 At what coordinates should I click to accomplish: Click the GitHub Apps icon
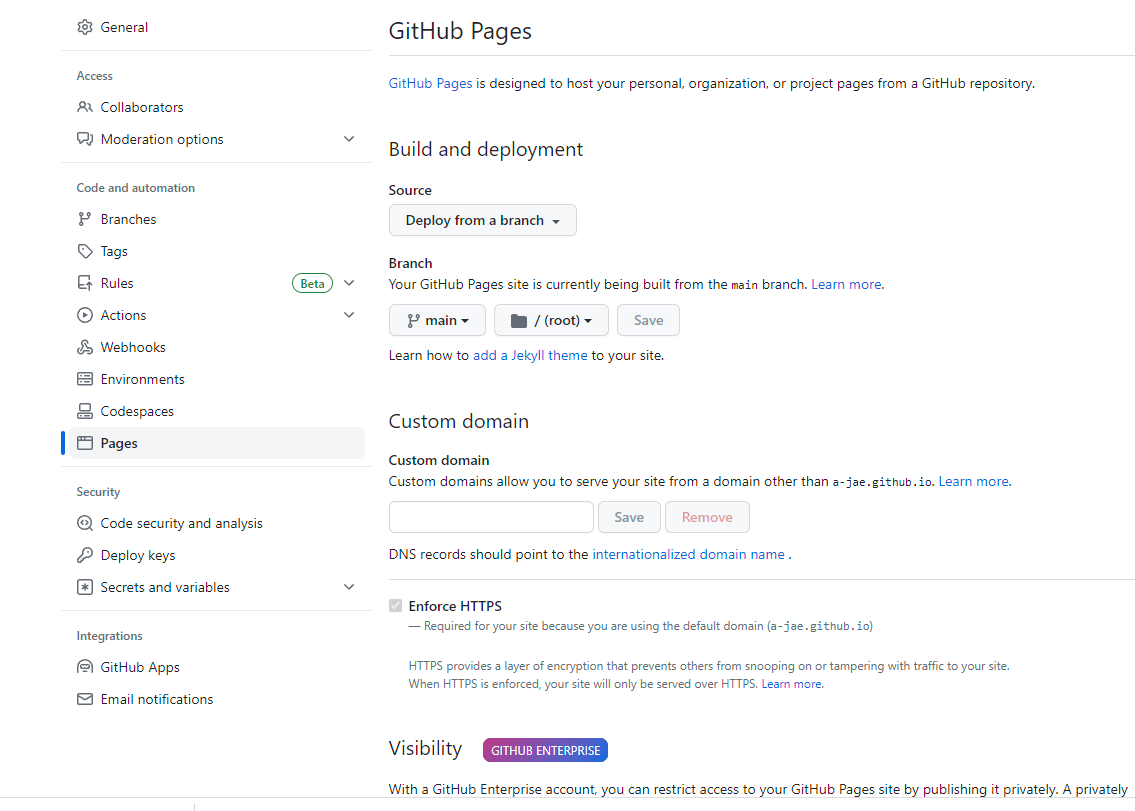[x=85, y=667]
